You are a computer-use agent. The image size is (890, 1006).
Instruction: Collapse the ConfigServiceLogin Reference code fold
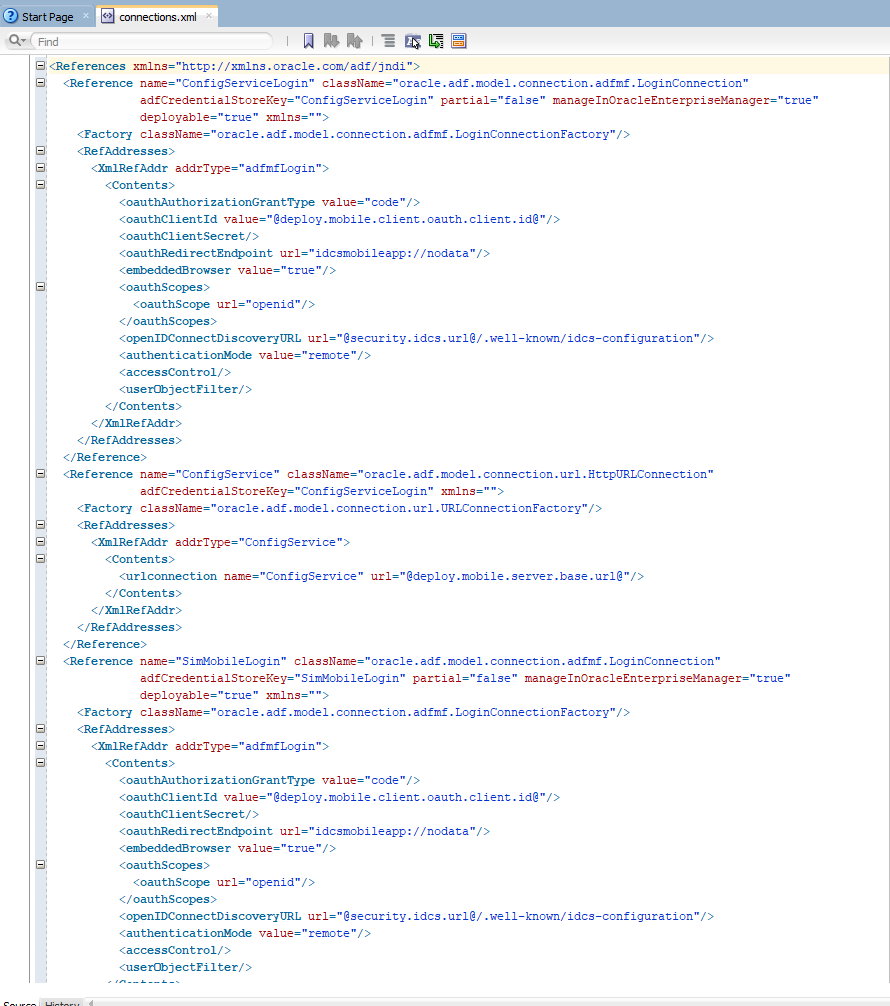pos(40,83)
